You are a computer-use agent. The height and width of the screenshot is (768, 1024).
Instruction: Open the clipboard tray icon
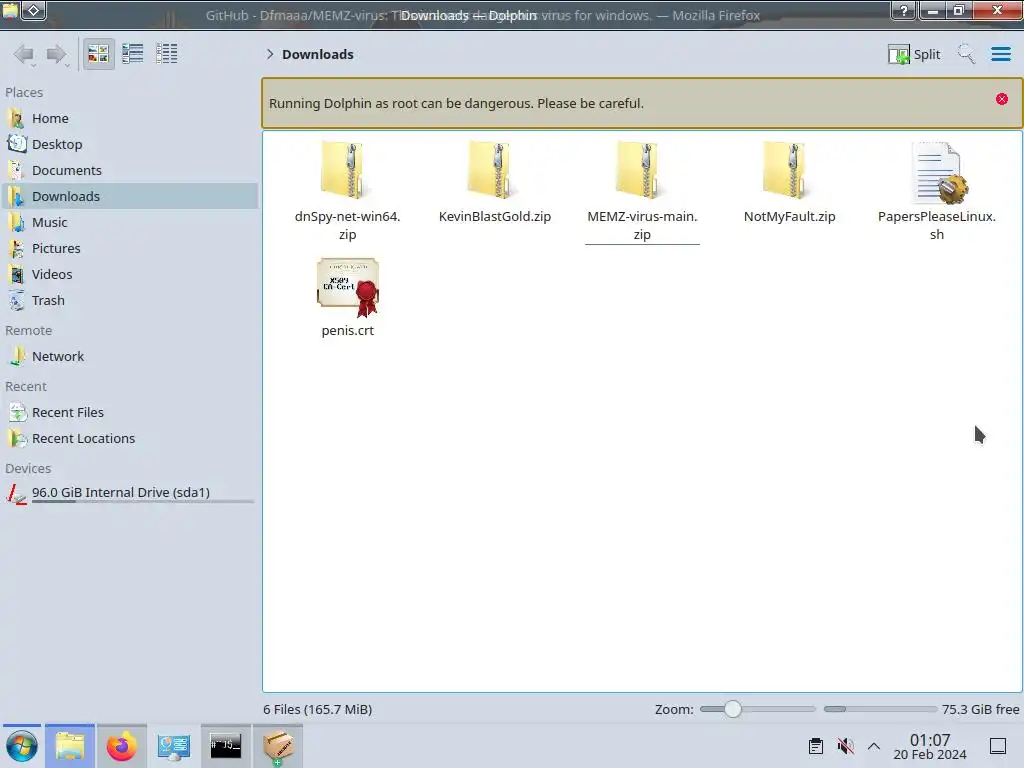coord(816,746)
